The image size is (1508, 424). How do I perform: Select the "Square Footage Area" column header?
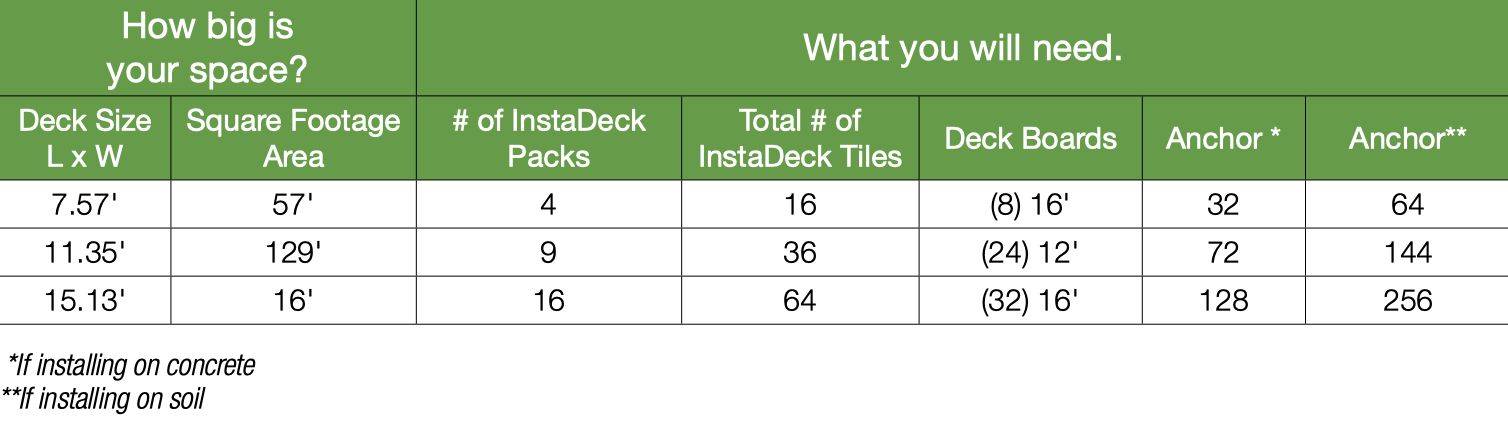pos(293,138)
